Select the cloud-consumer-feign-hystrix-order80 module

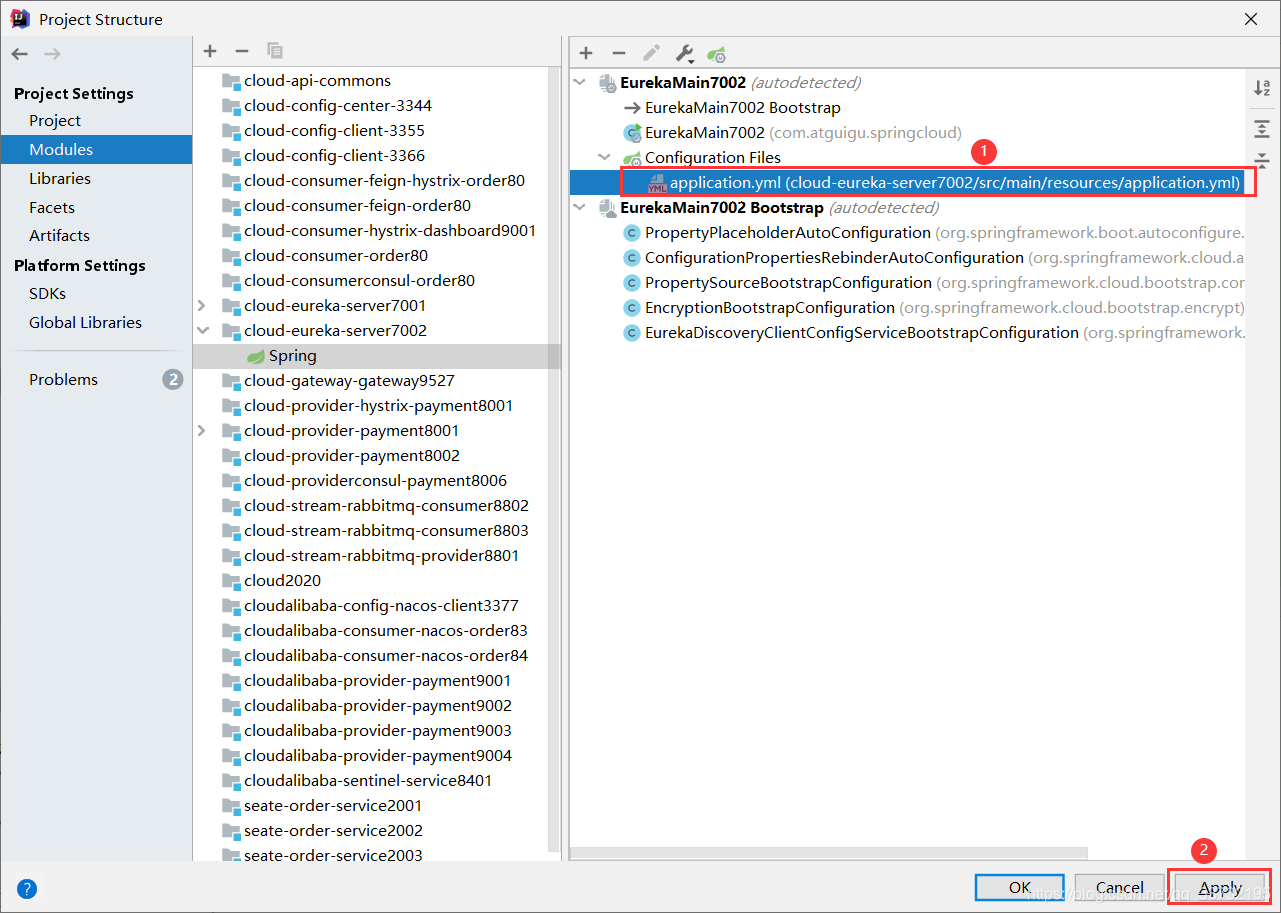tap(384, 181)
